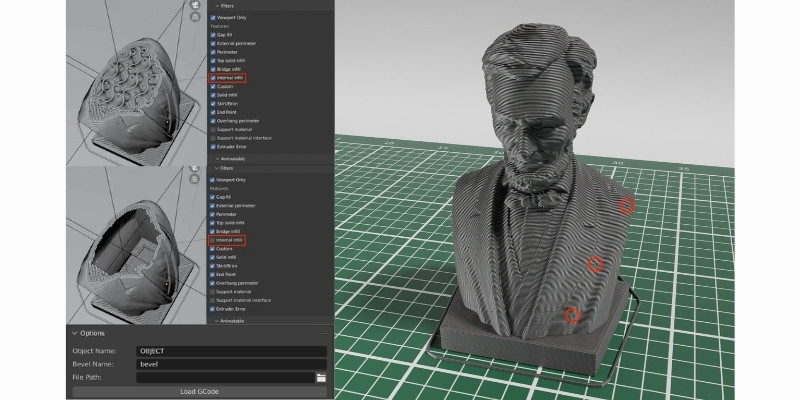This screenshot has width=800, height=400.
Task: Toggle Viewport Only in the lower Filters panel
Action: pyautogui.click(x=213, y=180)
